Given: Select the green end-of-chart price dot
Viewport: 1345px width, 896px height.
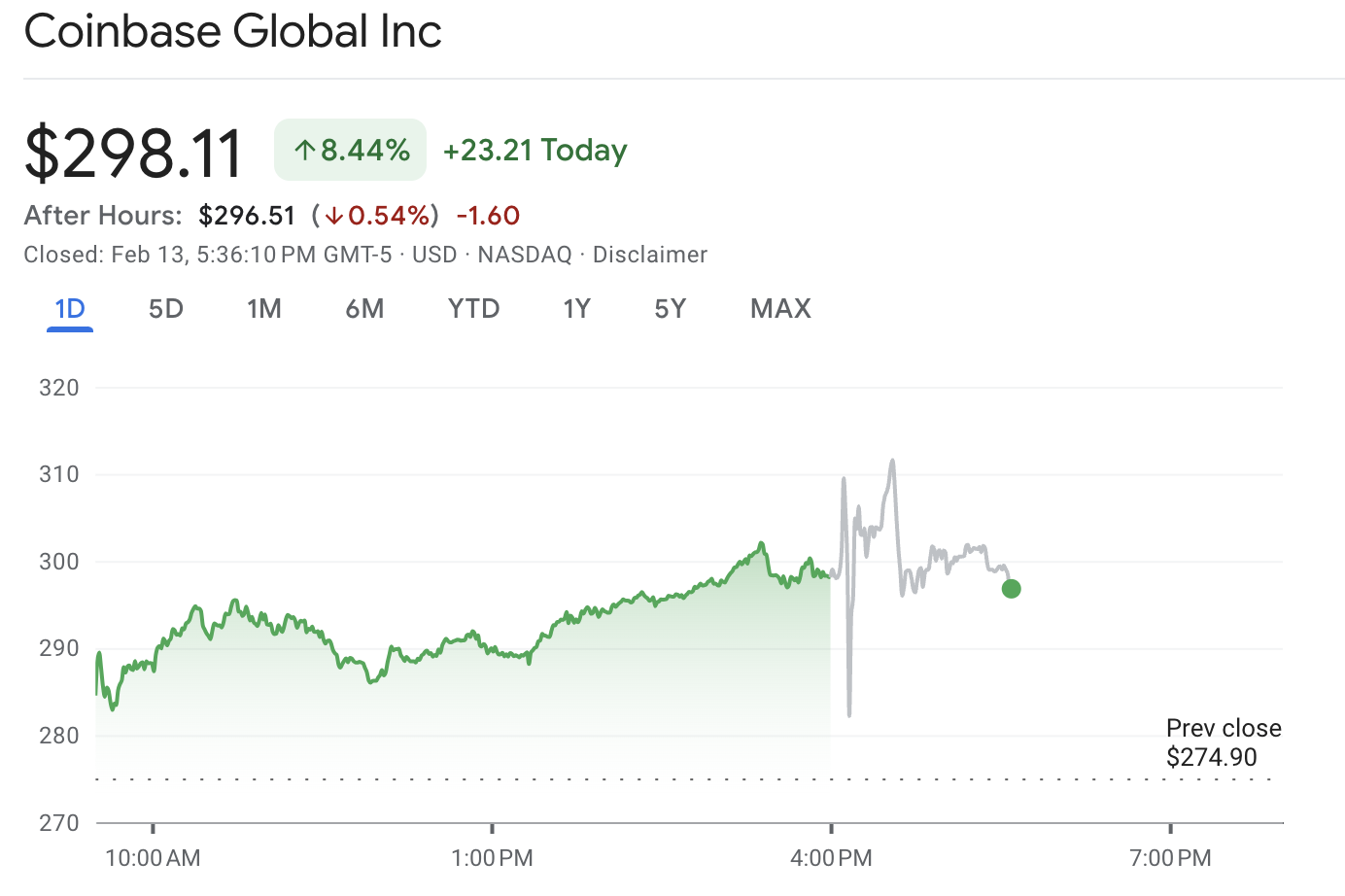Looking at the screenshot, I should 1011,588.
